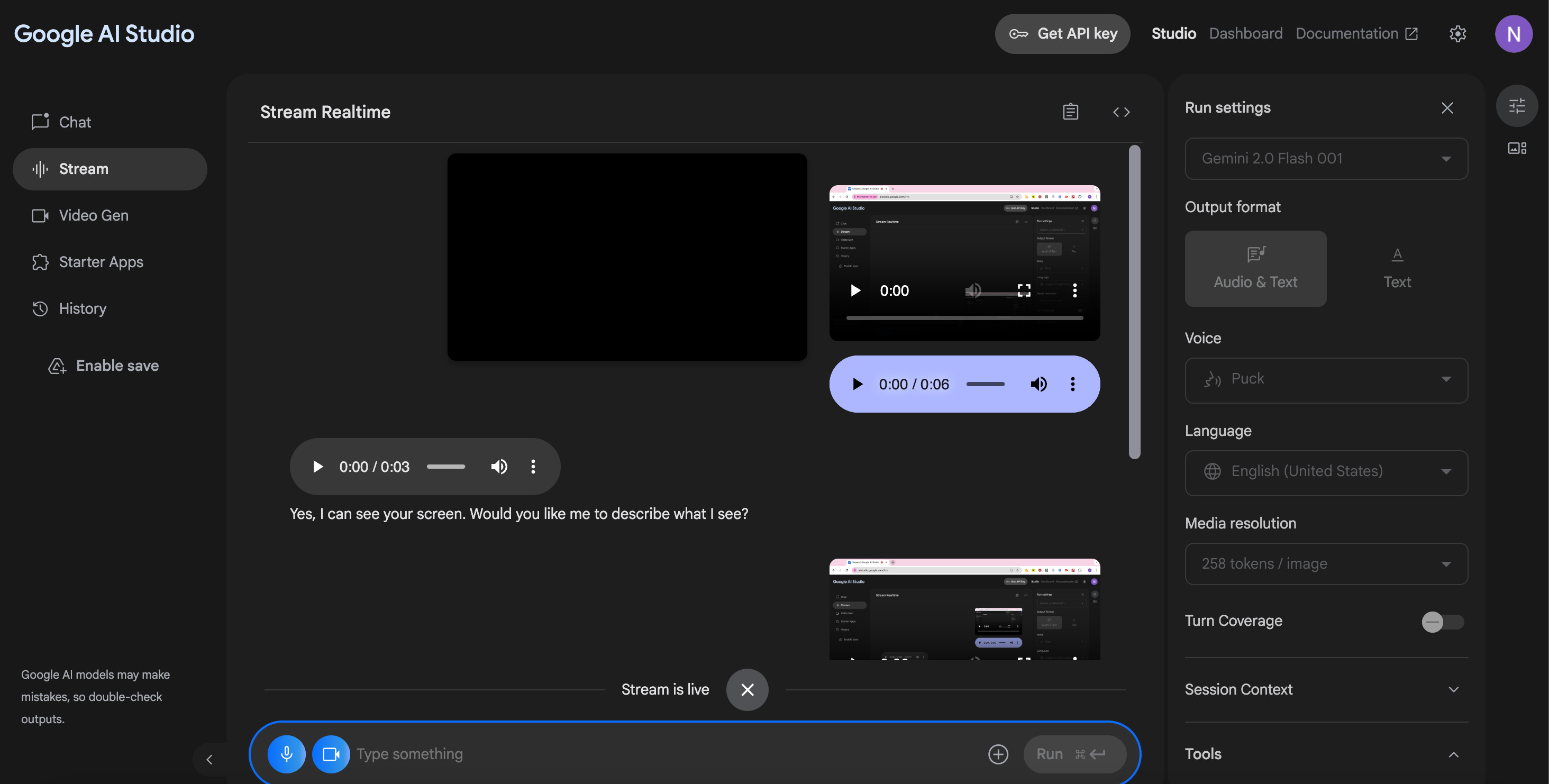
Task: Click the Get code brackets icon
Action: (x=1121, y=112)
